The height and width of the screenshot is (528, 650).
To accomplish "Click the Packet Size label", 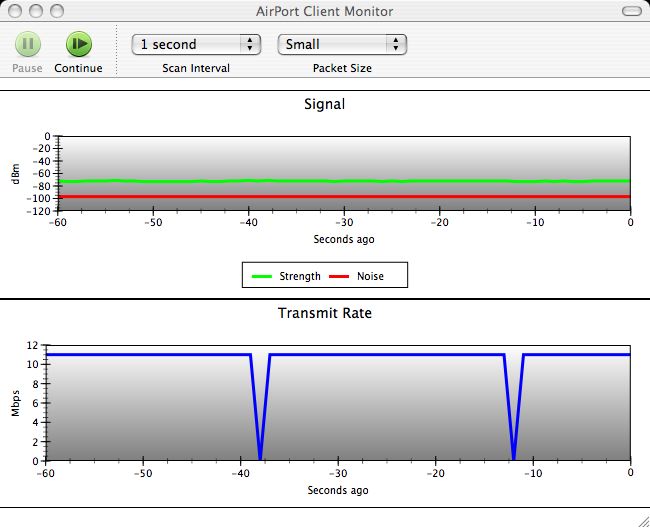I will coord(342,68).
